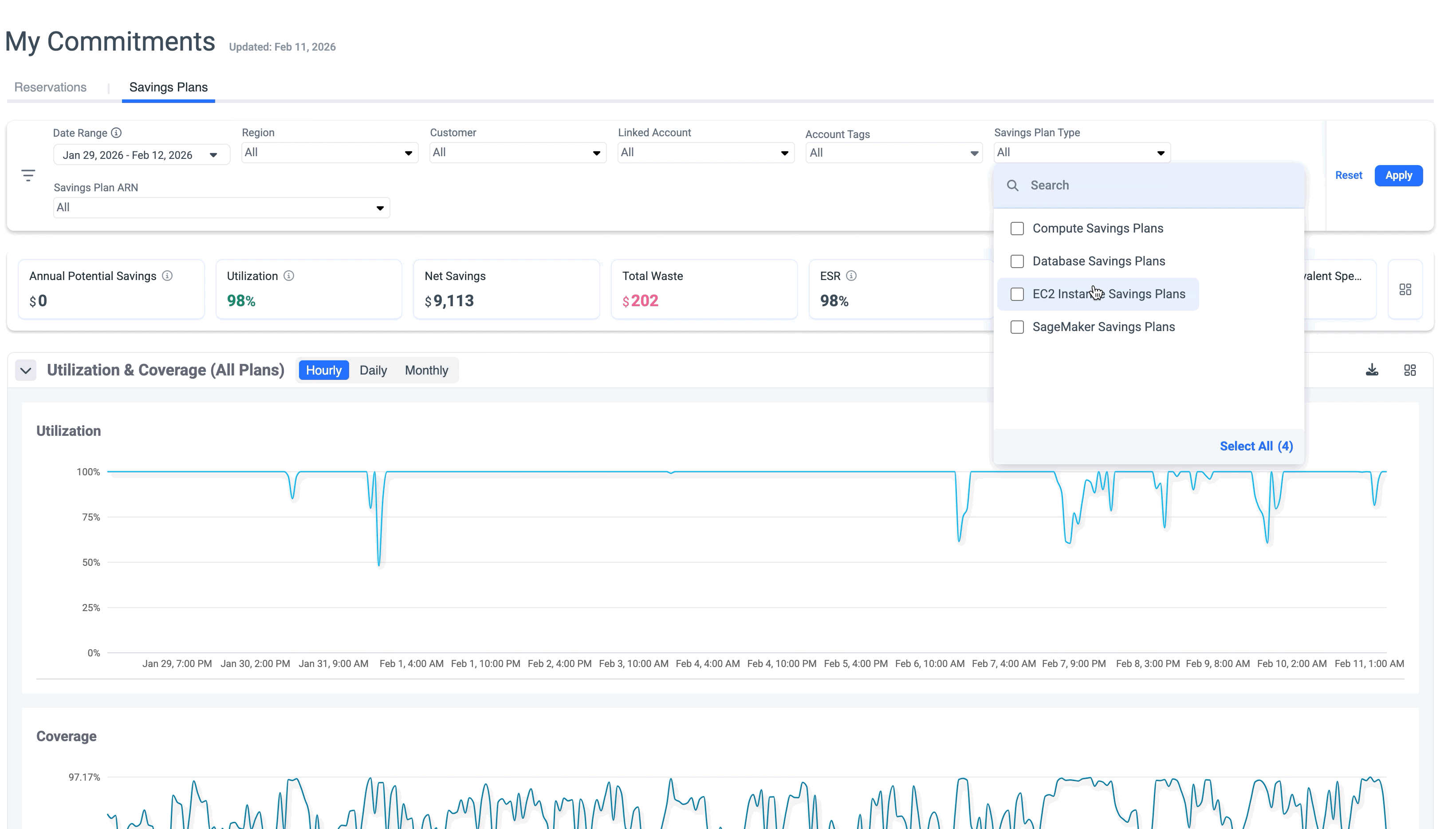This screenshot has width=1456, height=829.
Task: Switch chart granularity to Daily
Action: point(373,370)
